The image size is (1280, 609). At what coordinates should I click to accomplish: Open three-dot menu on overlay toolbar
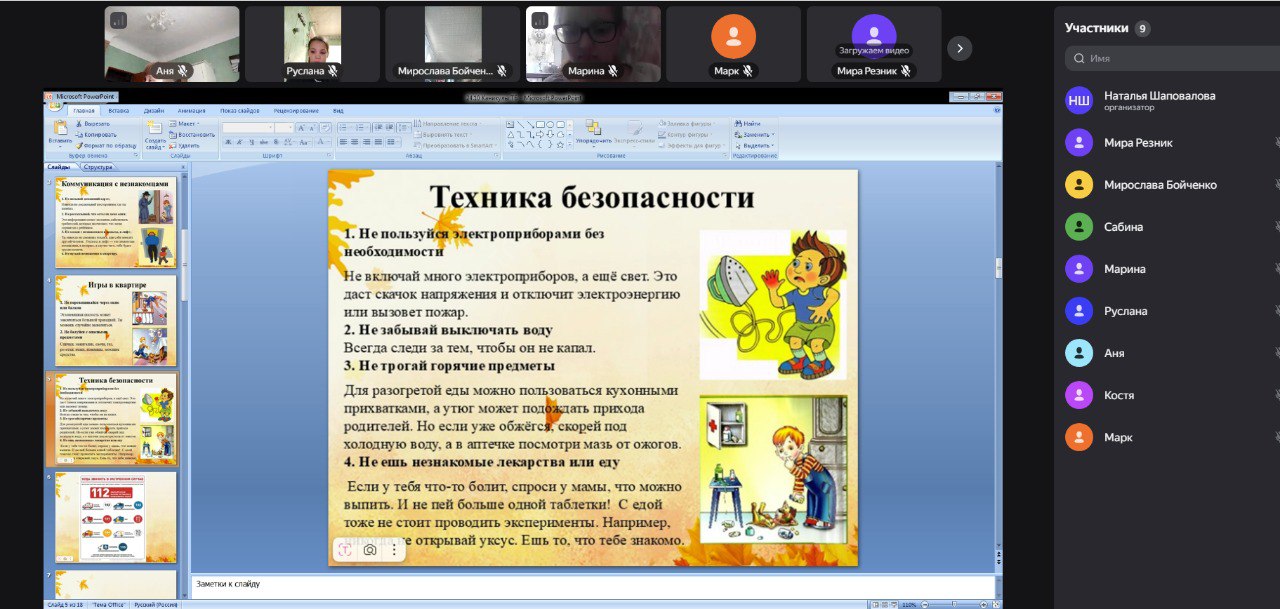click(394, 550)
